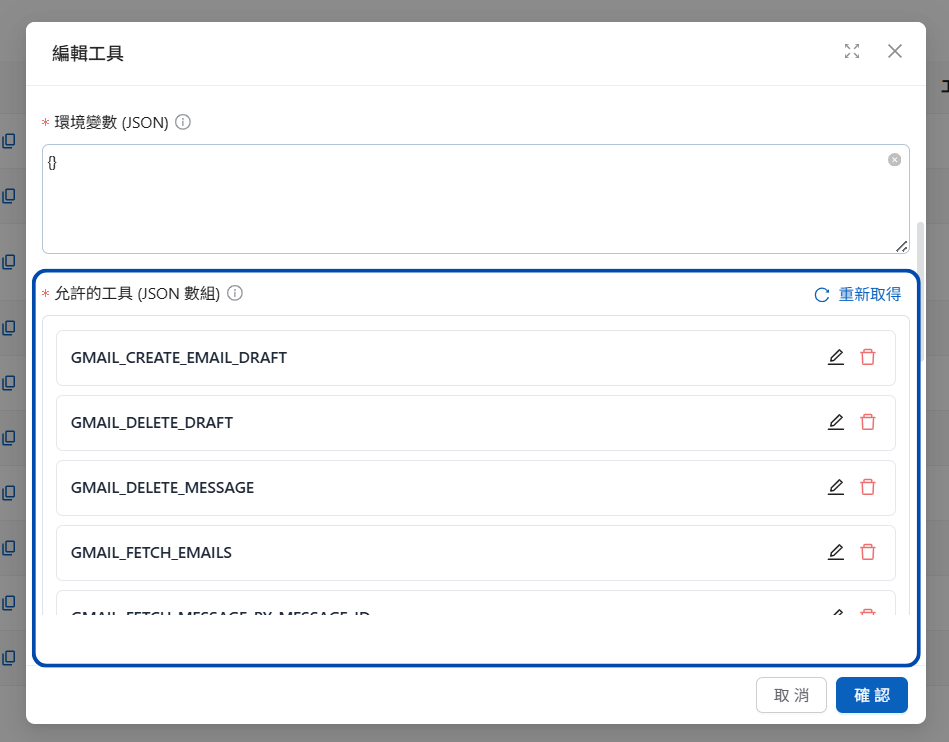The width and height of the screenshot is (949, 742).
Task: Click edit pencil for GMAIL_DELETE_MESSAGE
Action: (836, 487)
